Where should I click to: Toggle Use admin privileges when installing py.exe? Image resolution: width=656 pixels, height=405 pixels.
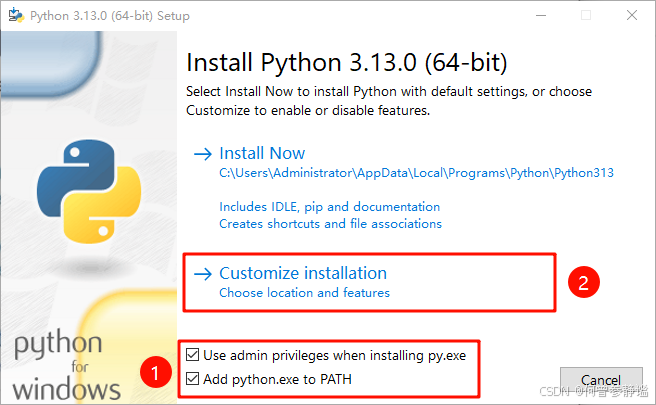click(192, 355)
